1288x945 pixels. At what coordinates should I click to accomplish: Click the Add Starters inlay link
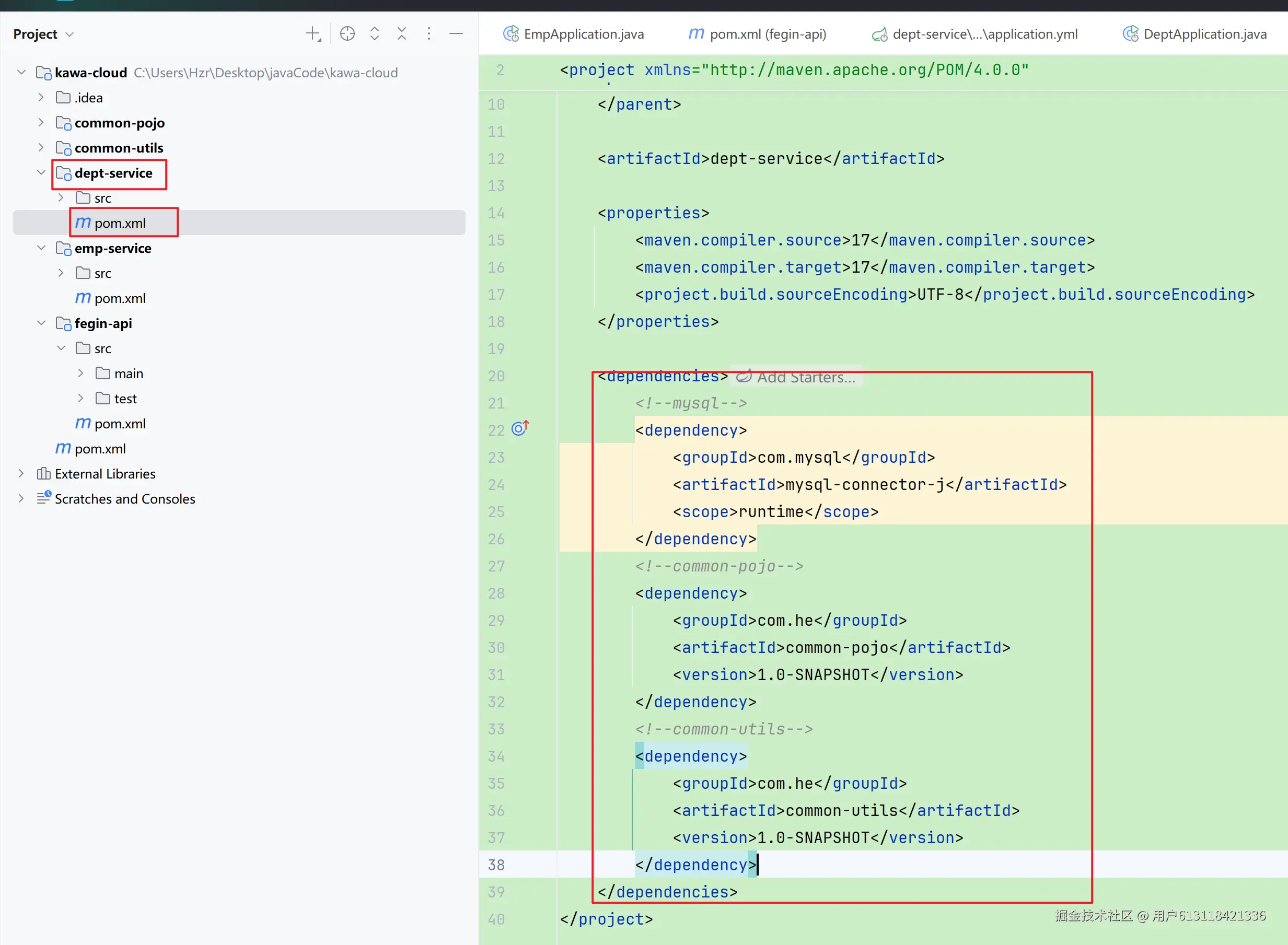click(805, 377)
